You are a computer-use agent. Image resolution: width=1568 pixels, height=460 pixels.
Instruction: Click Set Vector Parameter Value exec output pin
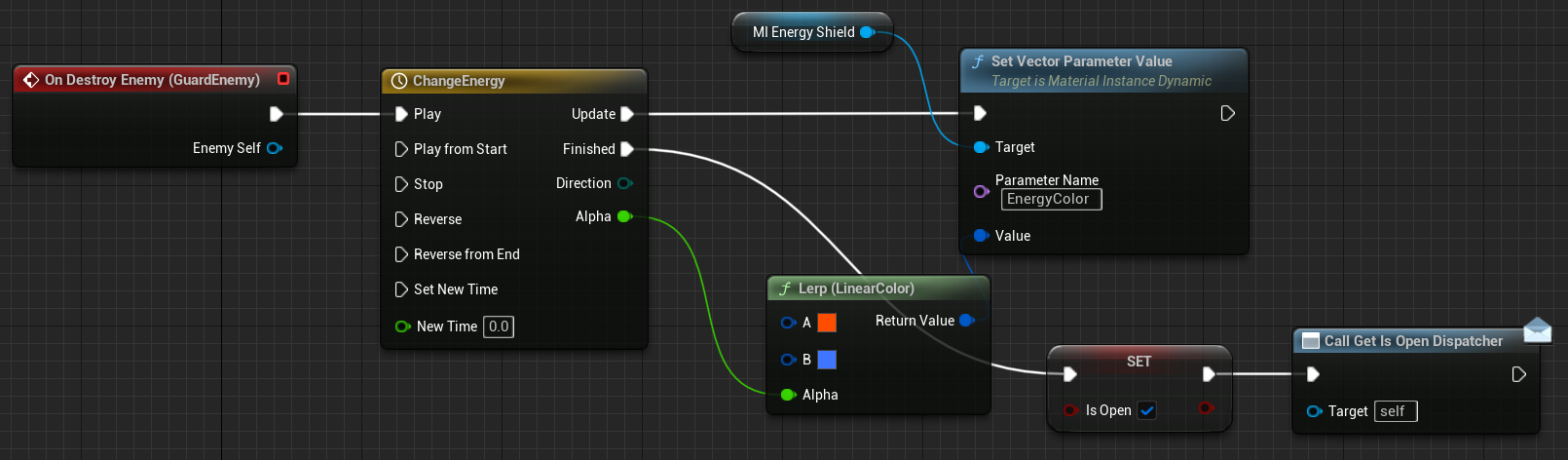[x=1227, y=113]
